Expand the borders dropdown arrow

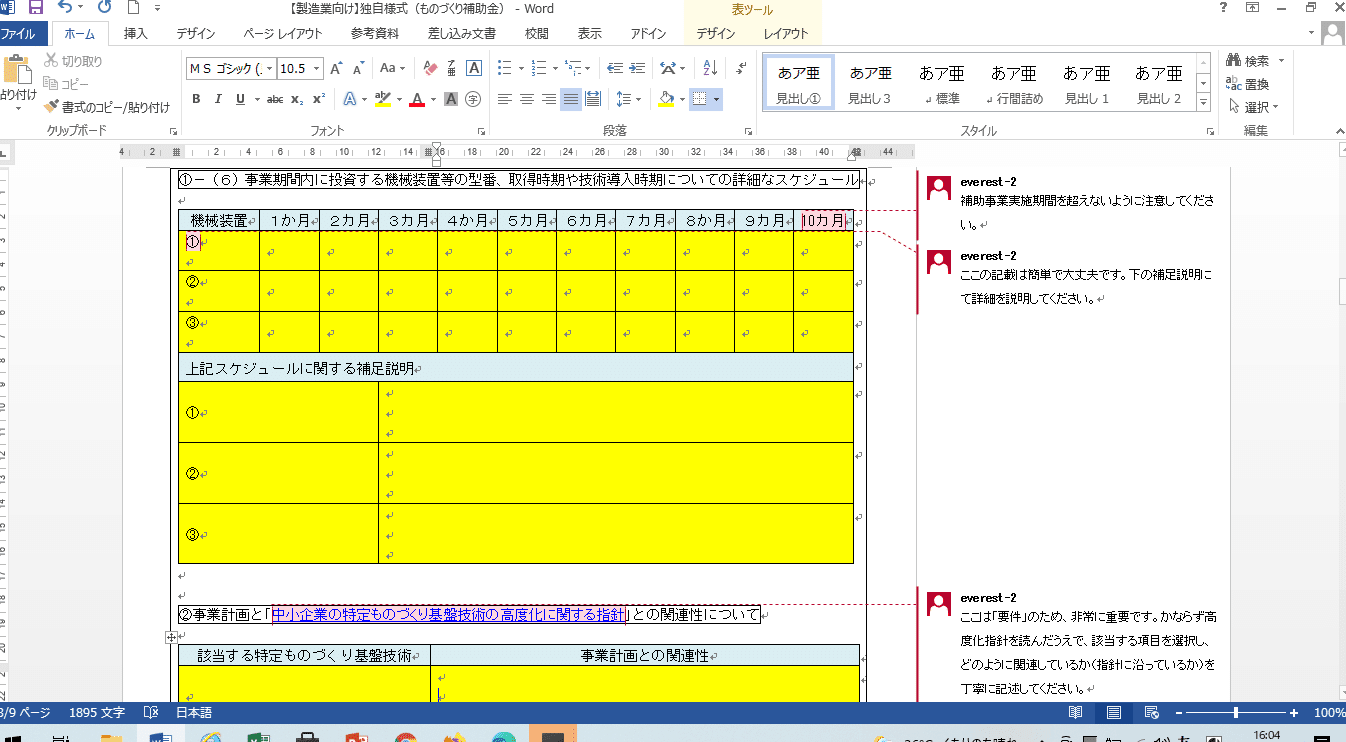[716, 98]
